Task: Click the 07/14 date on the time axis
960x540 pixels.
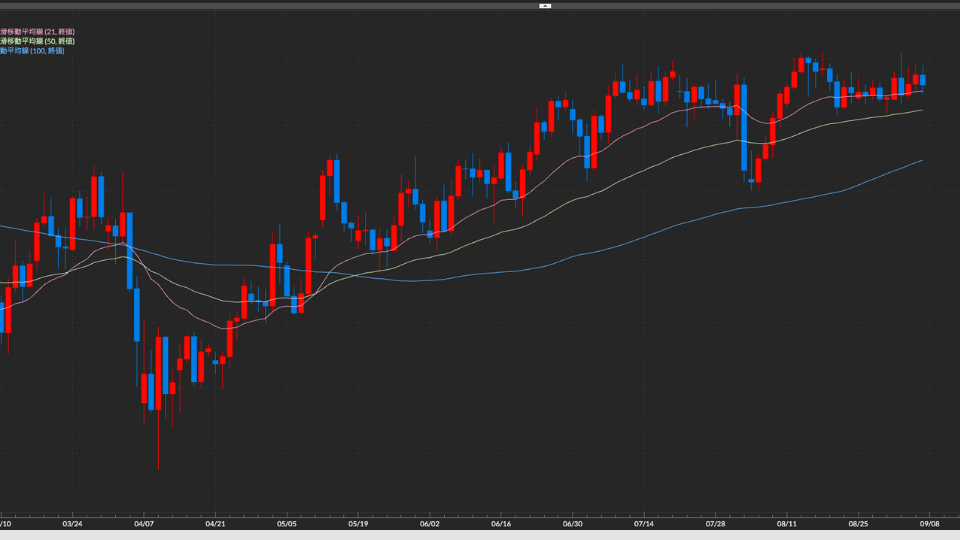Action: click(645, 523)
